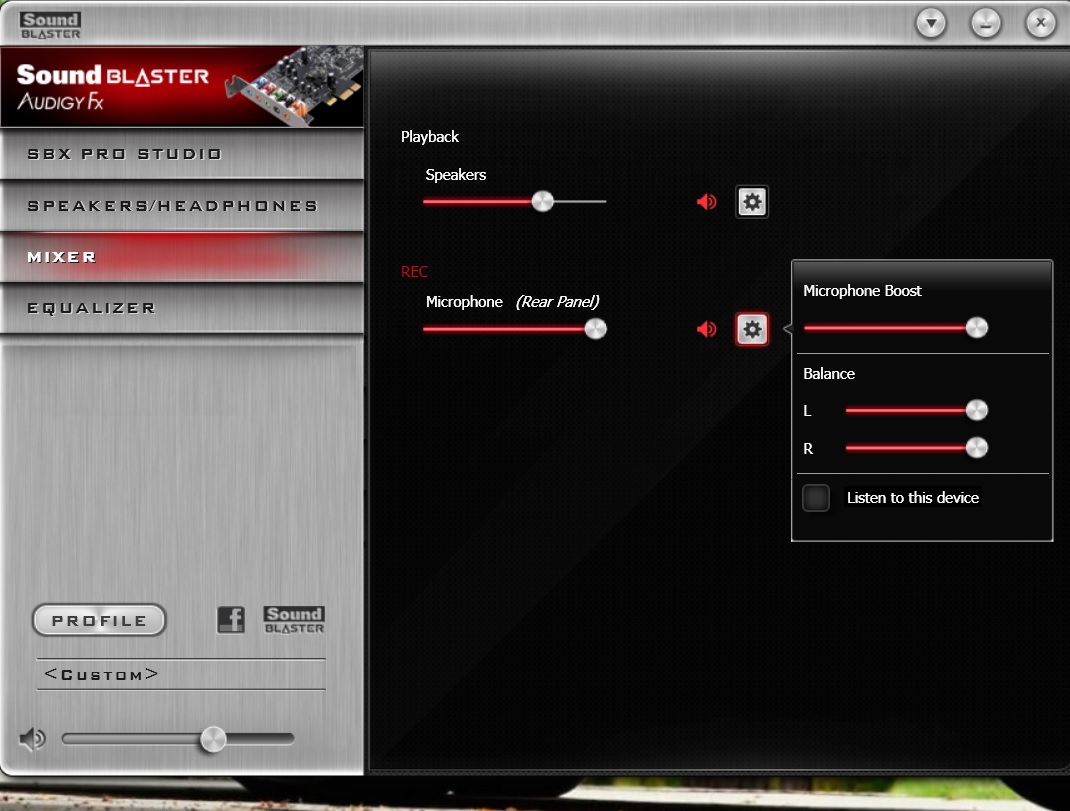Open the title bar dropdown arrow button
This screenshot has width=1070, height=811.
pos(931,24)
